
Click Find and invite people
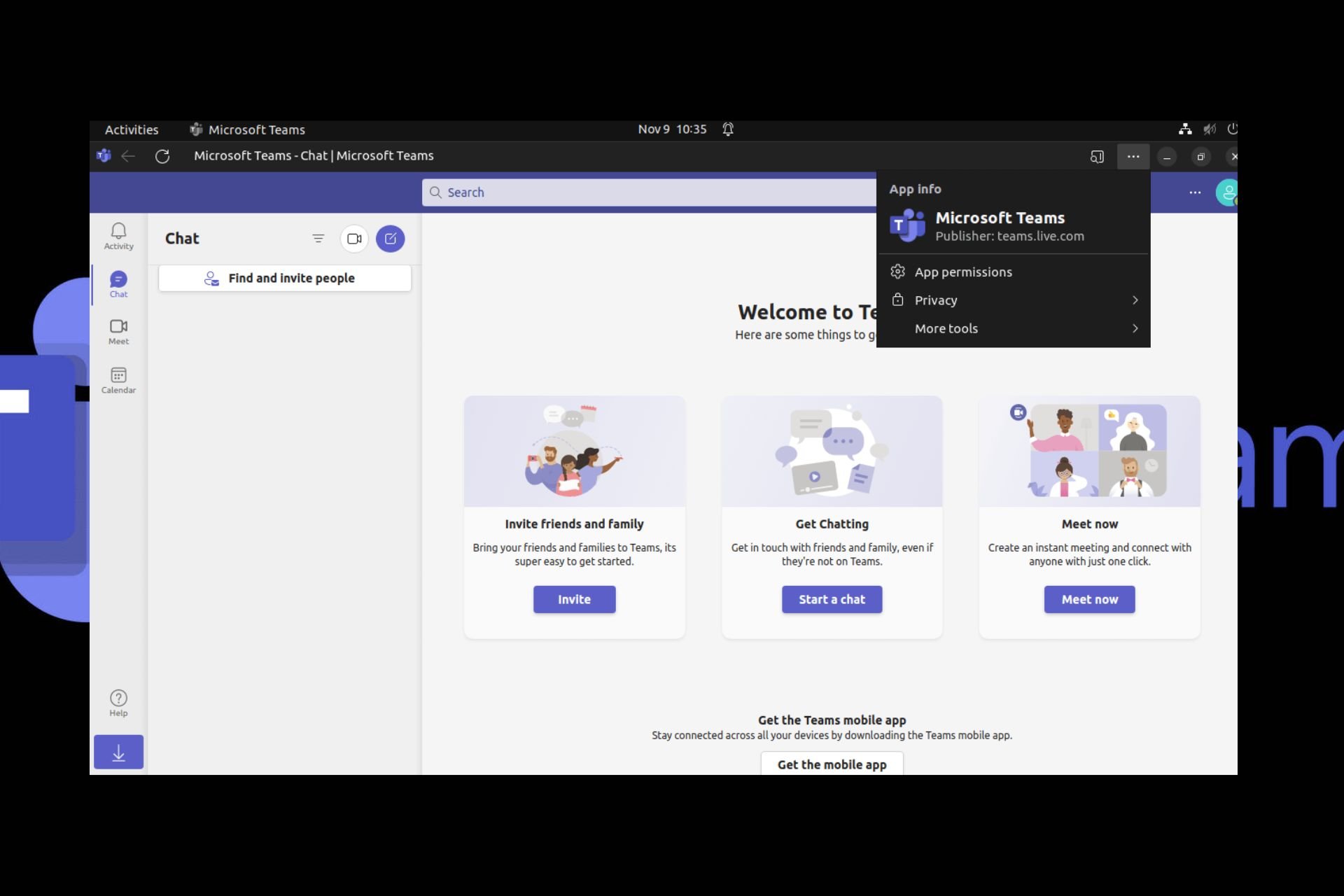[285, 278]
